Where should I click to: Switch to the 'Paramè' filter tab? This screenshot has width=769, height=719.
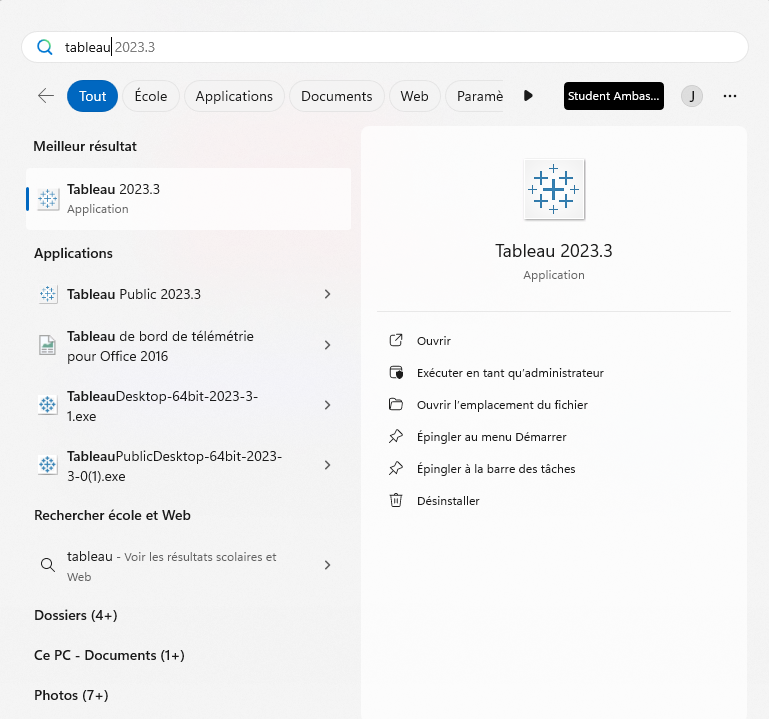click(475, 96)
